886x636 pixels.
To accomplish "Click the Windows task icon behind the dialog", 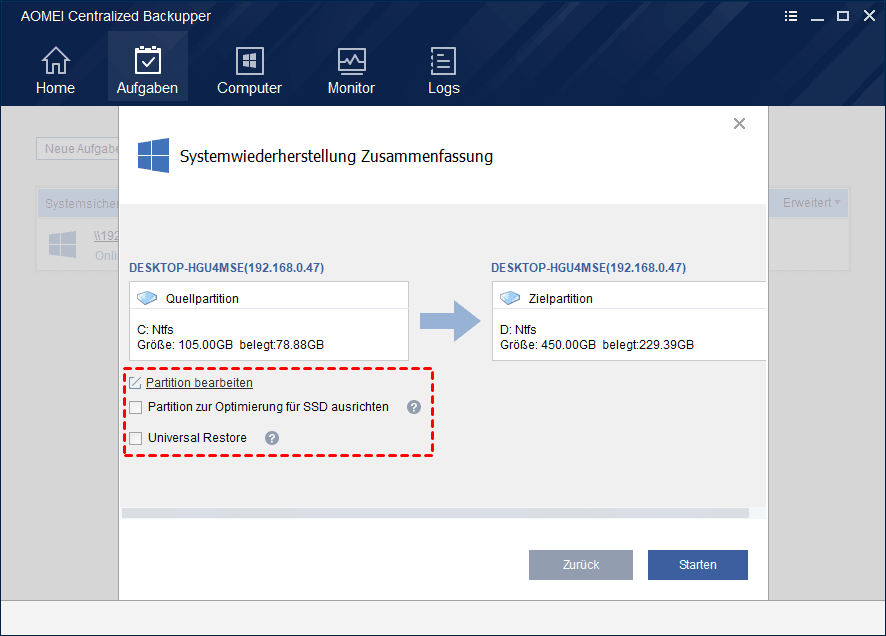I will tap(63, 244).
